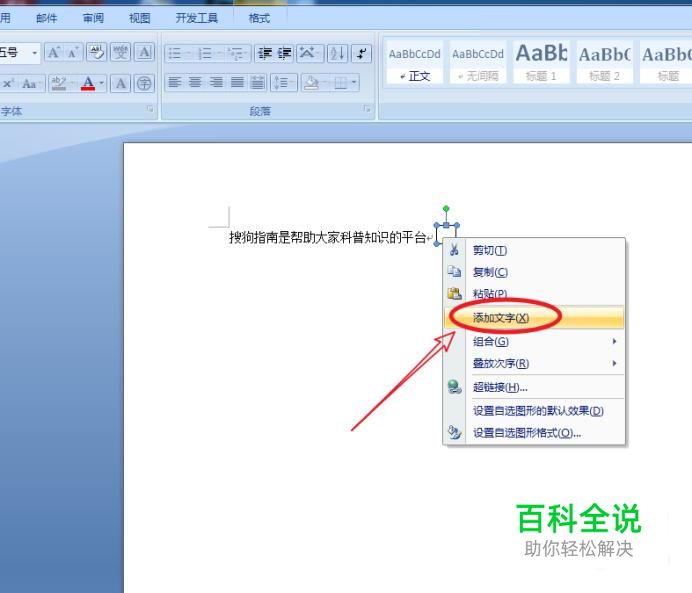Apply the red font color button

point(88,83)
